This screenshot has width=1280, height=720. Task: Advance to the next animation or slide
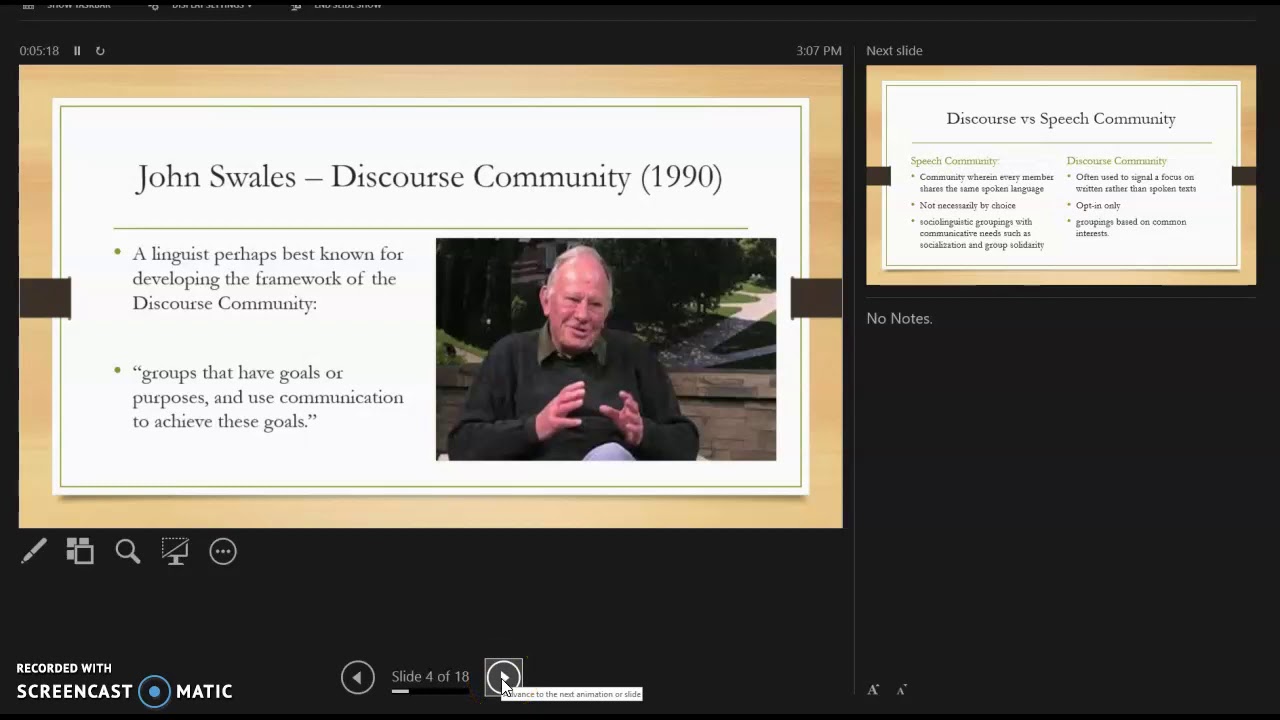pyautogui.click(x=503, y=677)
